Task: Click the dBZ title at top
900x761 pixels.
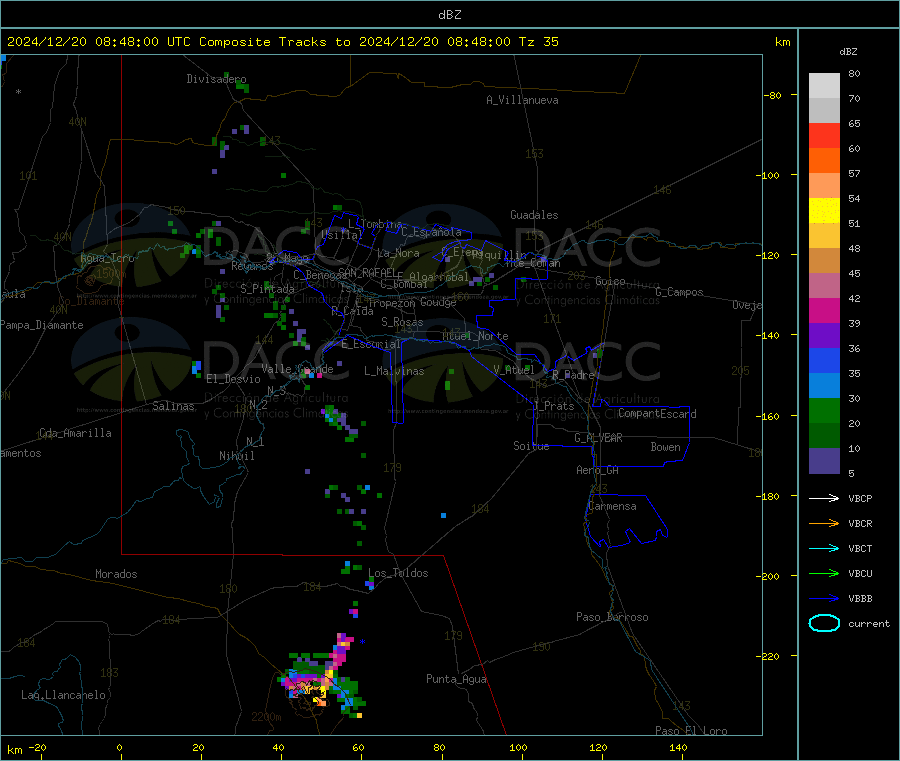Action: pos(449,15)
